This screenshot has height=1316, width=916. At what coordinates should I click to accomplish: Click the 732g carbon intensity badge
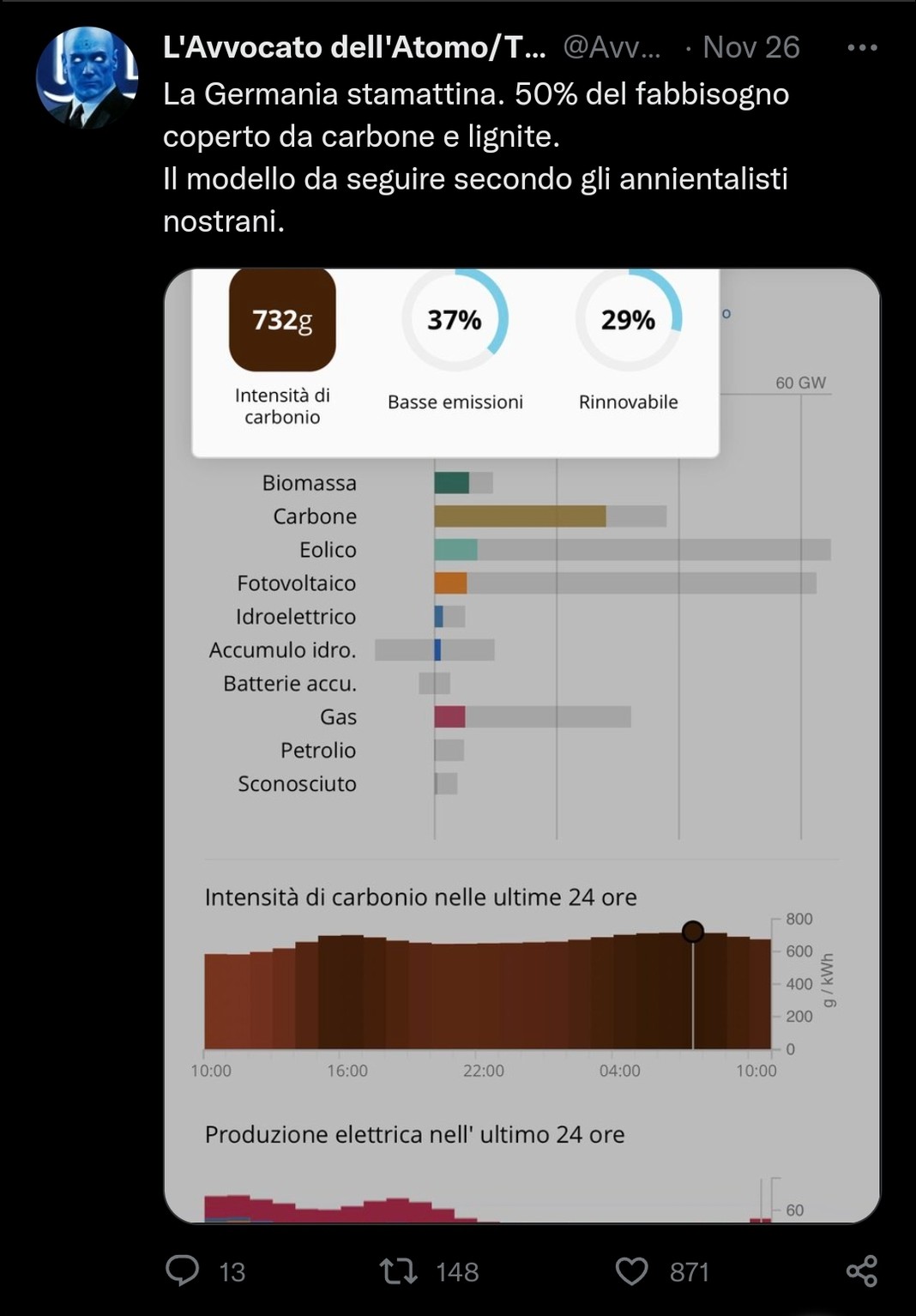click(x=282, y=320)
